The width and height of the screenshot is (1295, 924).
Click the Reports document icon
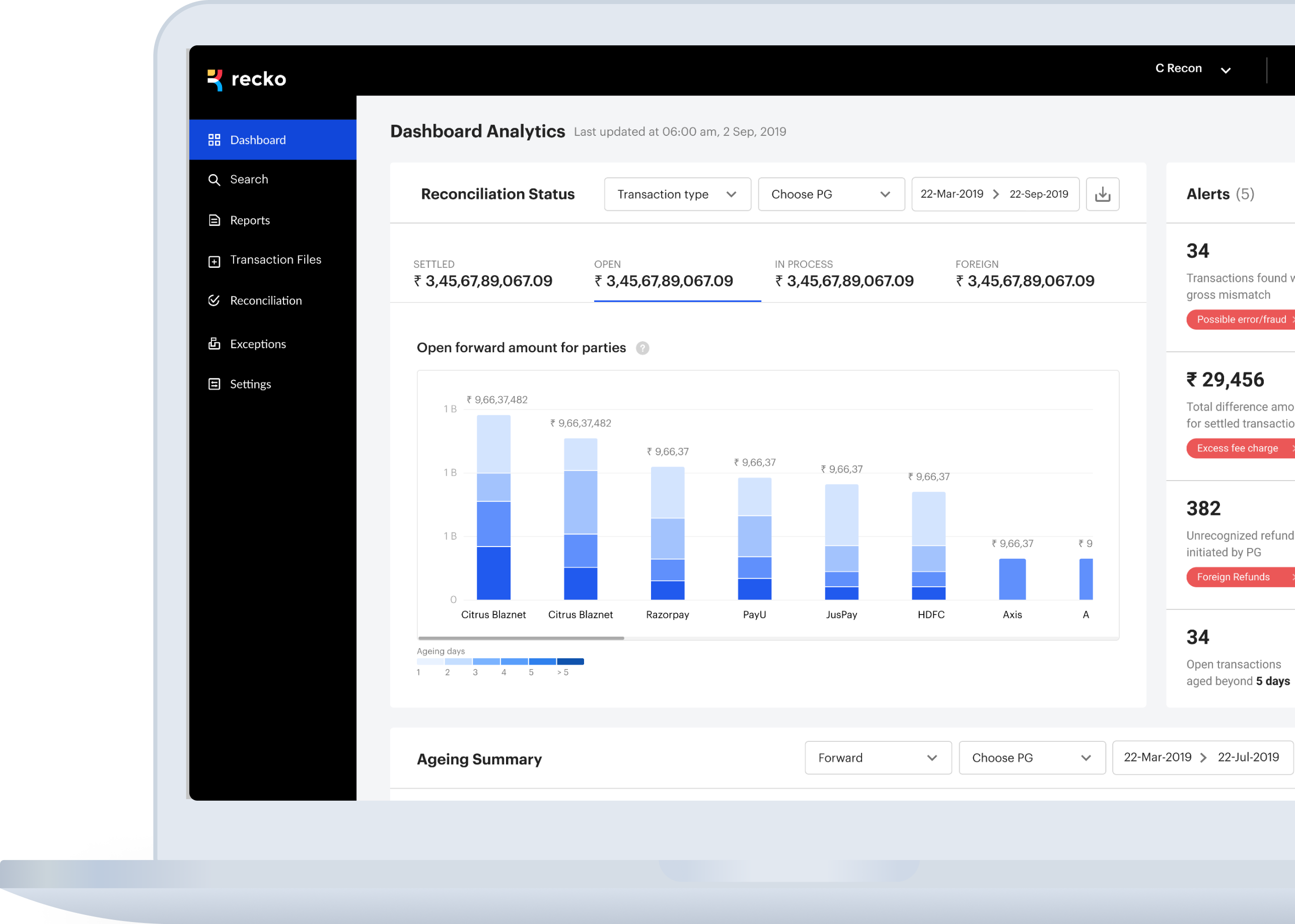point(214,220)
